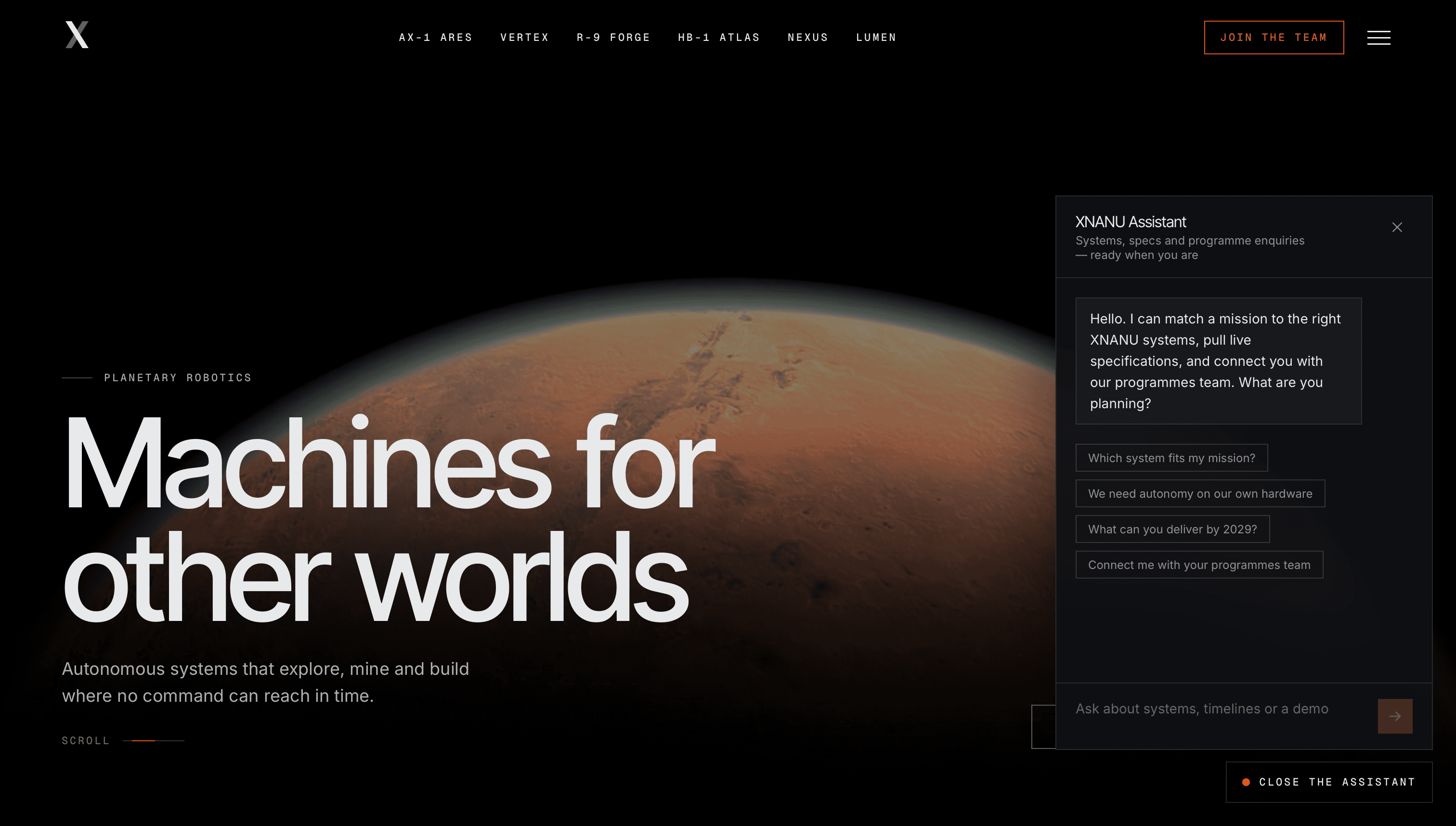
Task: Navigate to NEXUS
Action: coord(807,38)
